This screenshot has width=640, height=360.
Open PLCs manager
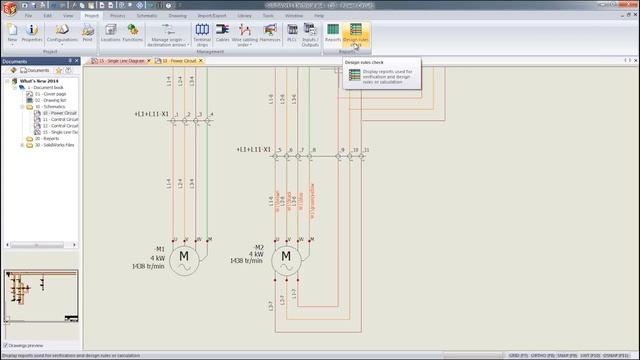[292, 33]
